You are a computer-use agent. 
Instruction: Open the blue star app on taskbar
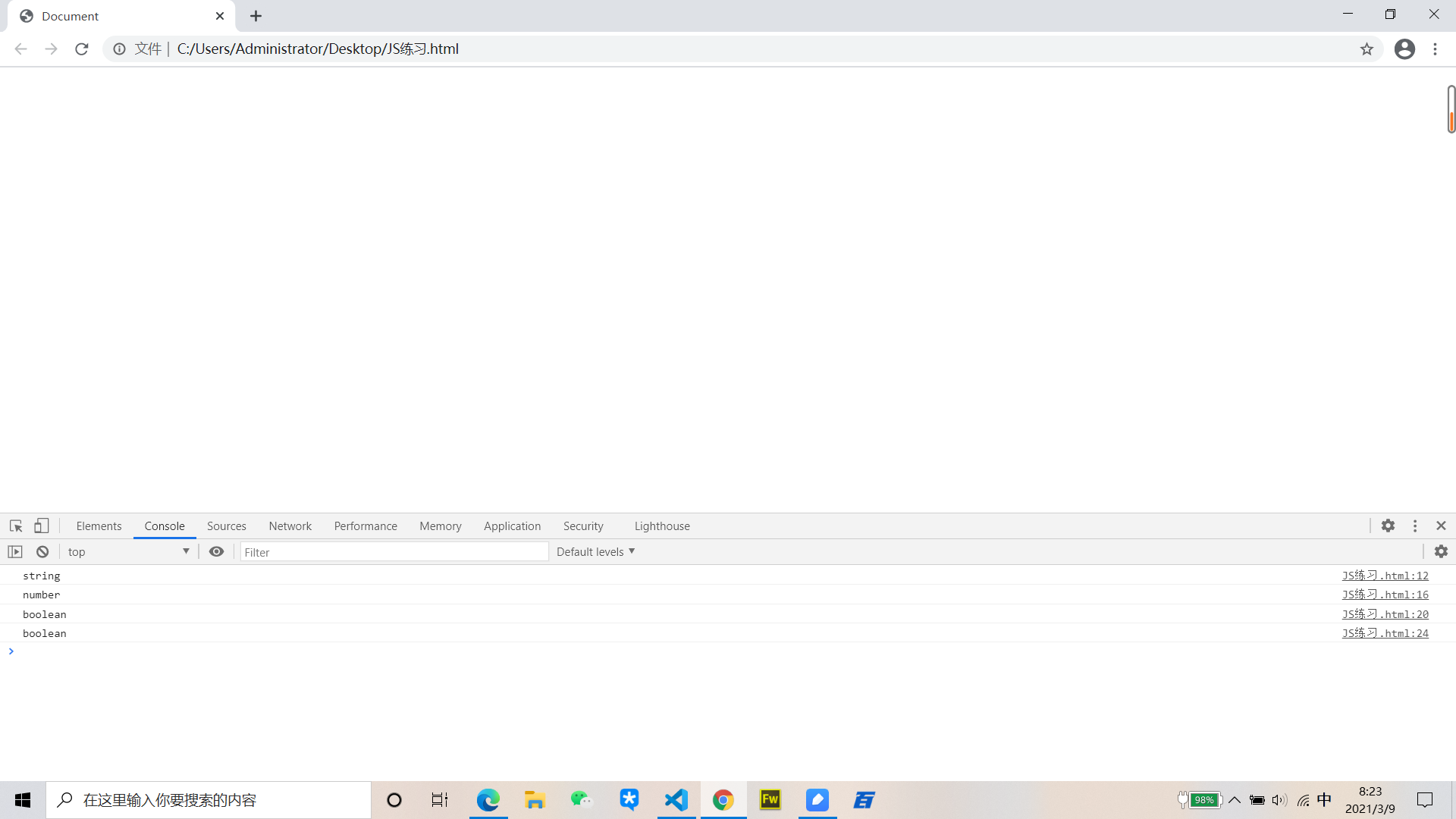point(629,800)
